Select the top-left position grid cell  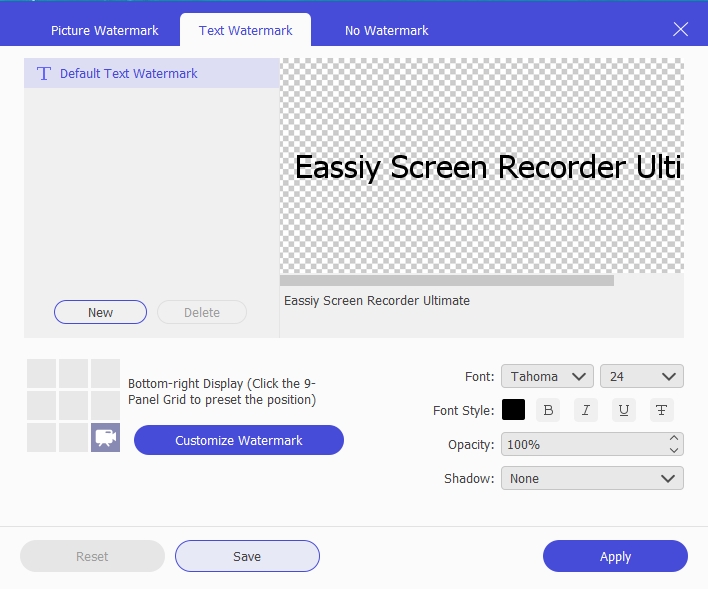click(x=42, y=374)
